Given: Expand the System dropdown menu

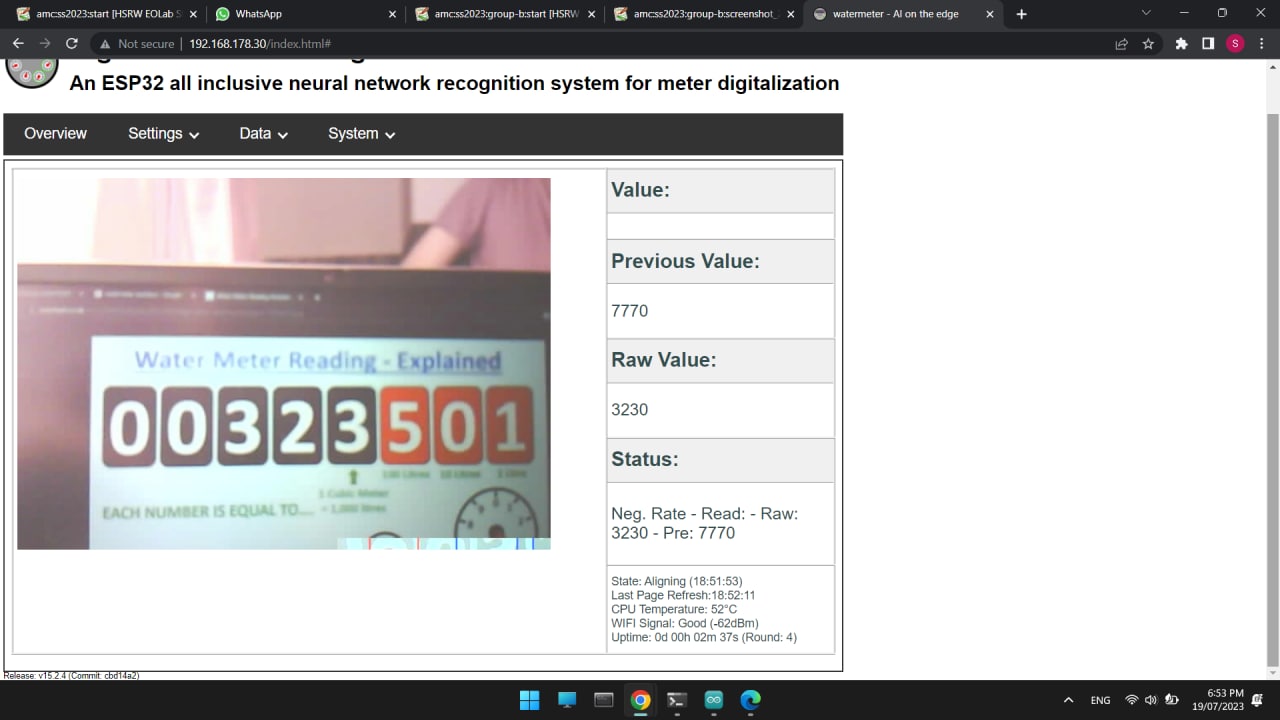Looking at the screenshot, I should pyautogui.click(x=361, y=134).
